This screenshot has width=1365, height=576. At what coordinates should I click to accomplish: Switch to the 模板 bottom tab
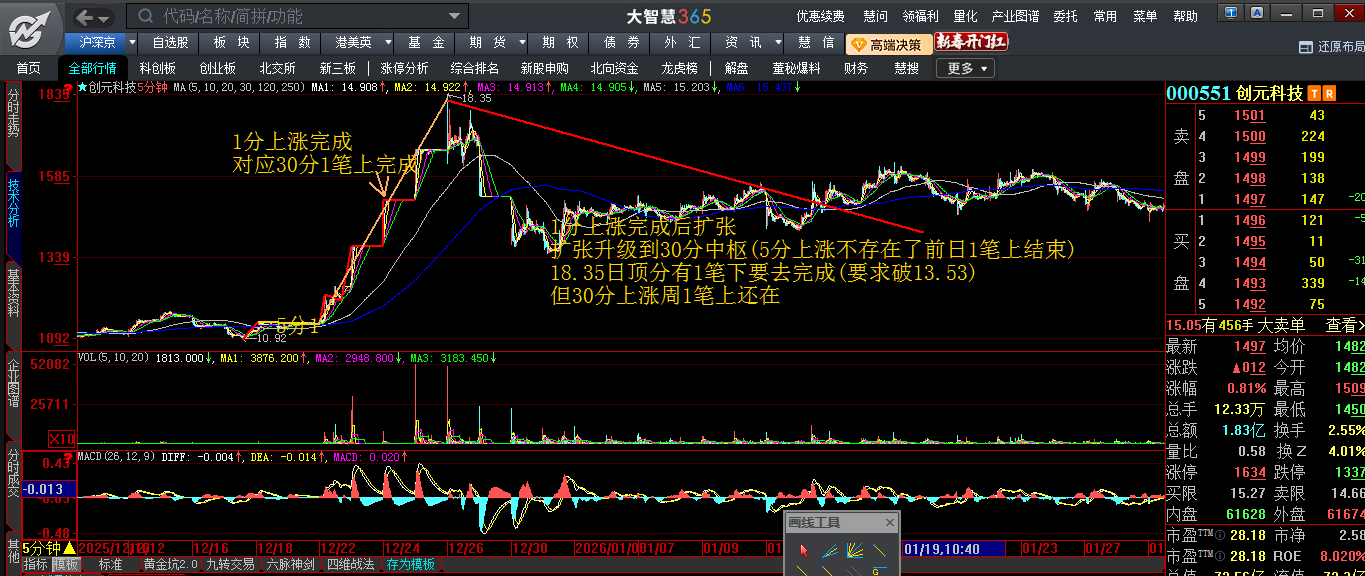point(66,565)
